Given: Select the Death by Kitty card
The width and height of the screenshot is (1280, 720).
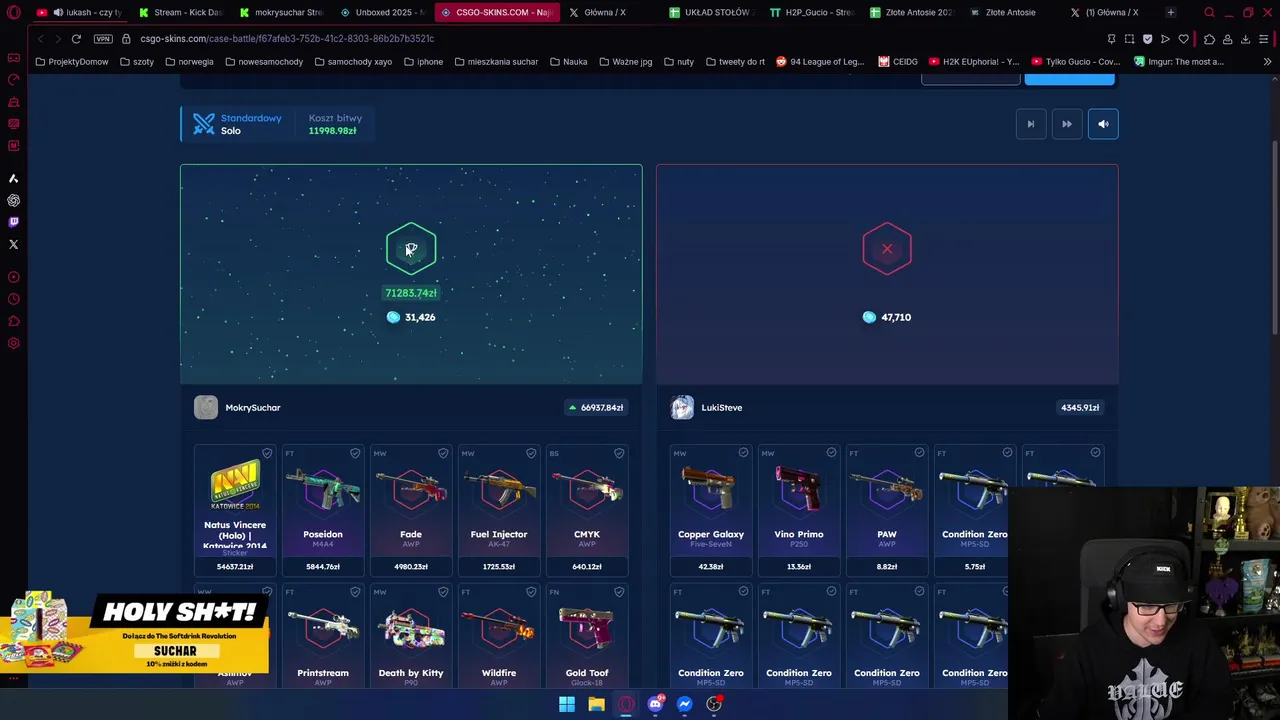Looking at the screenshot, I should (411, 636).
